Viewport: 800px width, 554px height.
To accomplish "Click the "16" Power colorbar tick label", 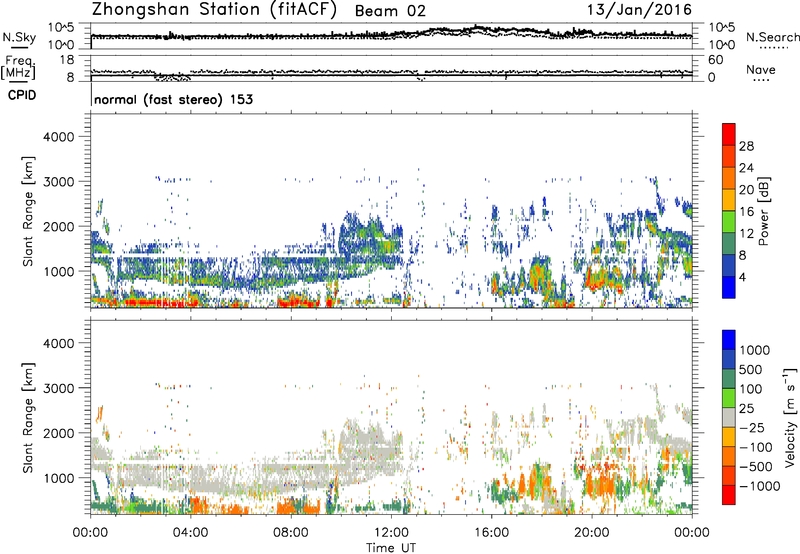I will point(746,212).
